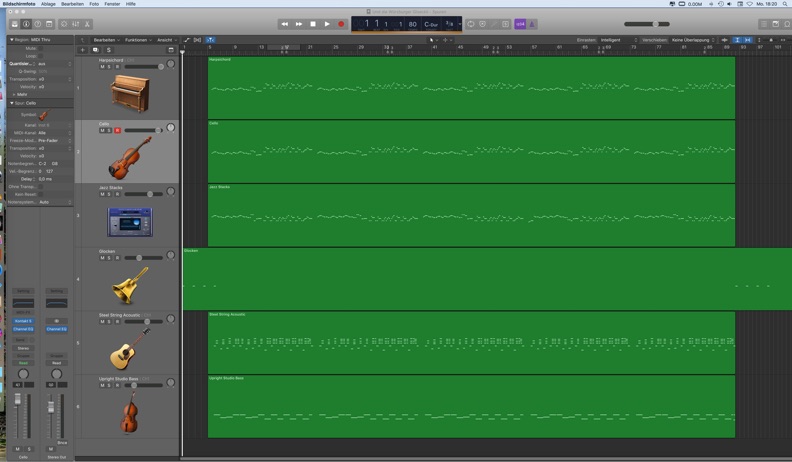Open the Foto menu in the menu bar

(x=94, y=4)
